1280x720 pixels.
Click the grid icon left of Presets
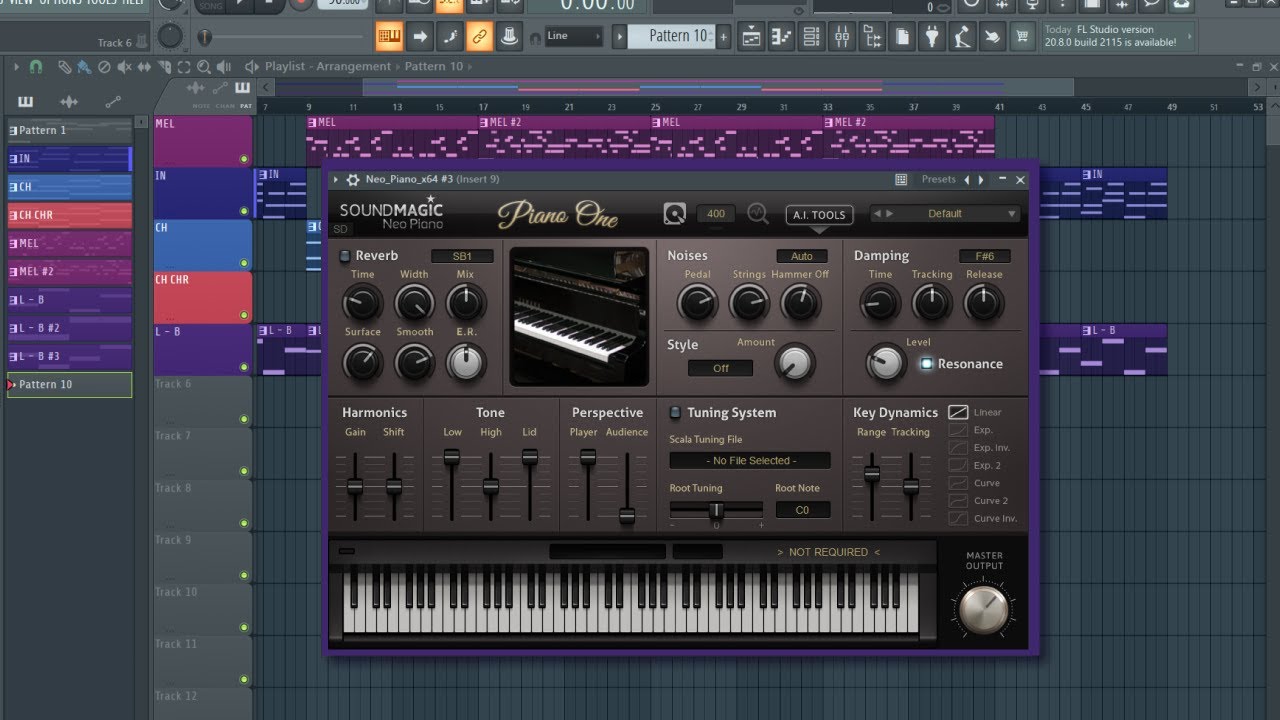(x=901, y=180)
